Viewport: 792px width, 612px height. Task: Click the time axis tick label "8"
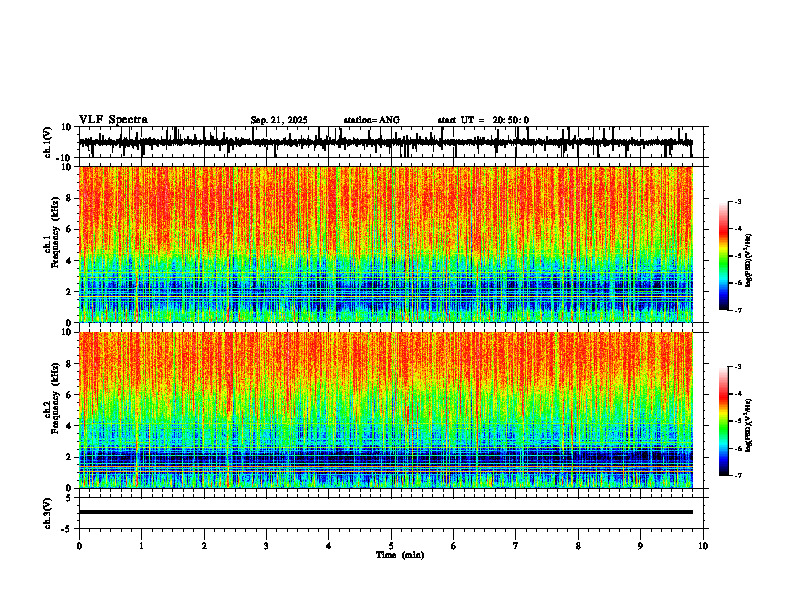pyautogui.click(x=578, y=546)
